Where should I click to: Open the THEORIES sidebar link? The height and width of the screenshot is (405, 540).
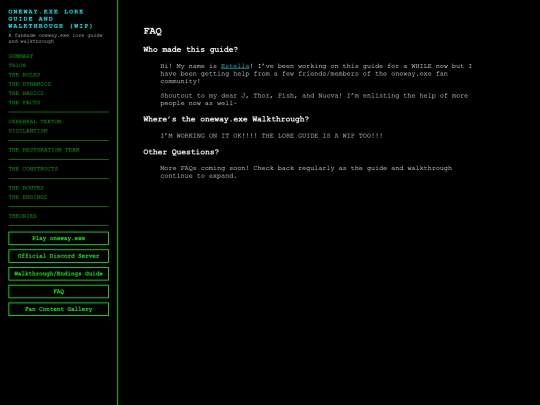click(x=22, y=216)
